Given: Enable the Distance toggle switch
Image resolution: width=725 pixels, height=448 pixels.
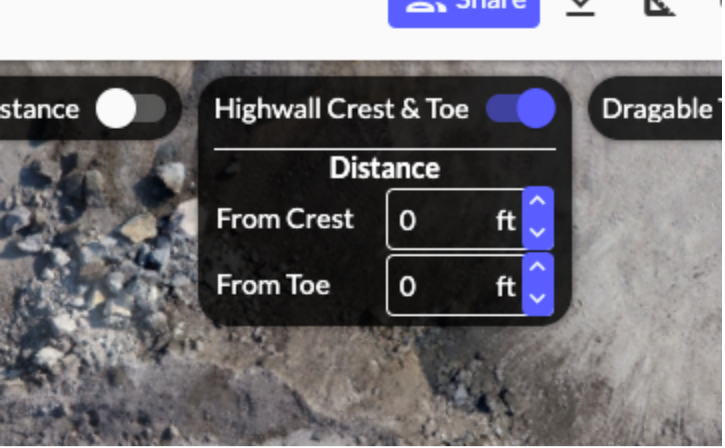Looking at the screenshot, I should [x=131, y=109].
